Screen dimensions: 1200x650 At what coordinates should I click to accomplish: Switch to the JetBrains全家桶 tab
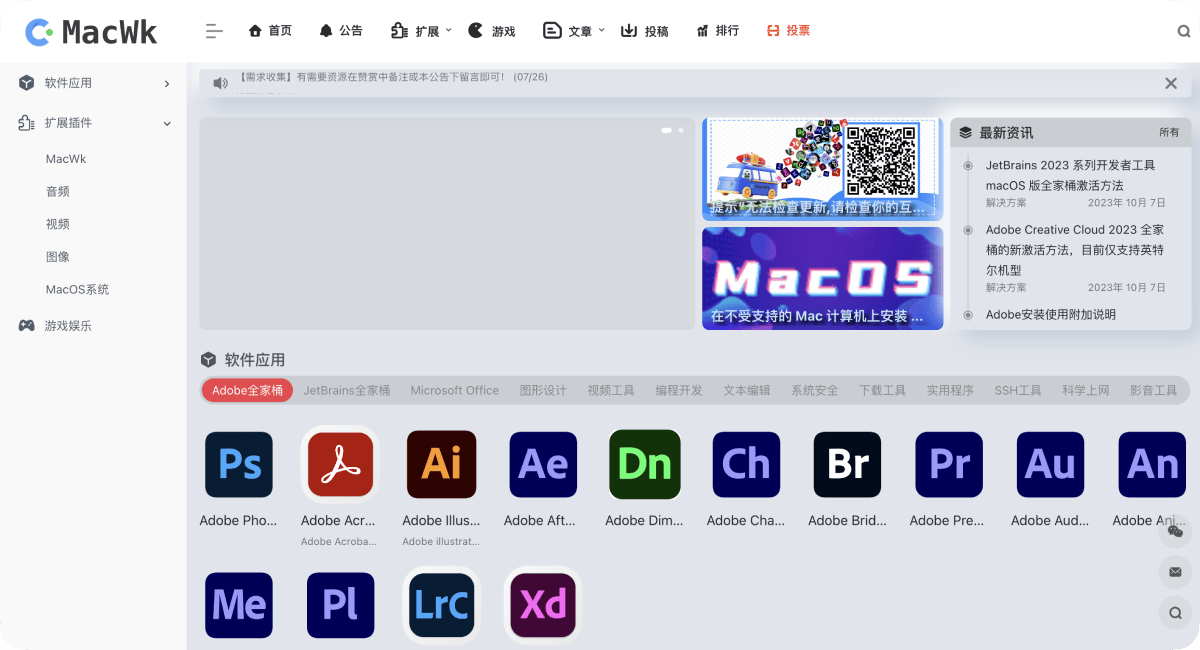pyautogui.click(x=347, y=390)
